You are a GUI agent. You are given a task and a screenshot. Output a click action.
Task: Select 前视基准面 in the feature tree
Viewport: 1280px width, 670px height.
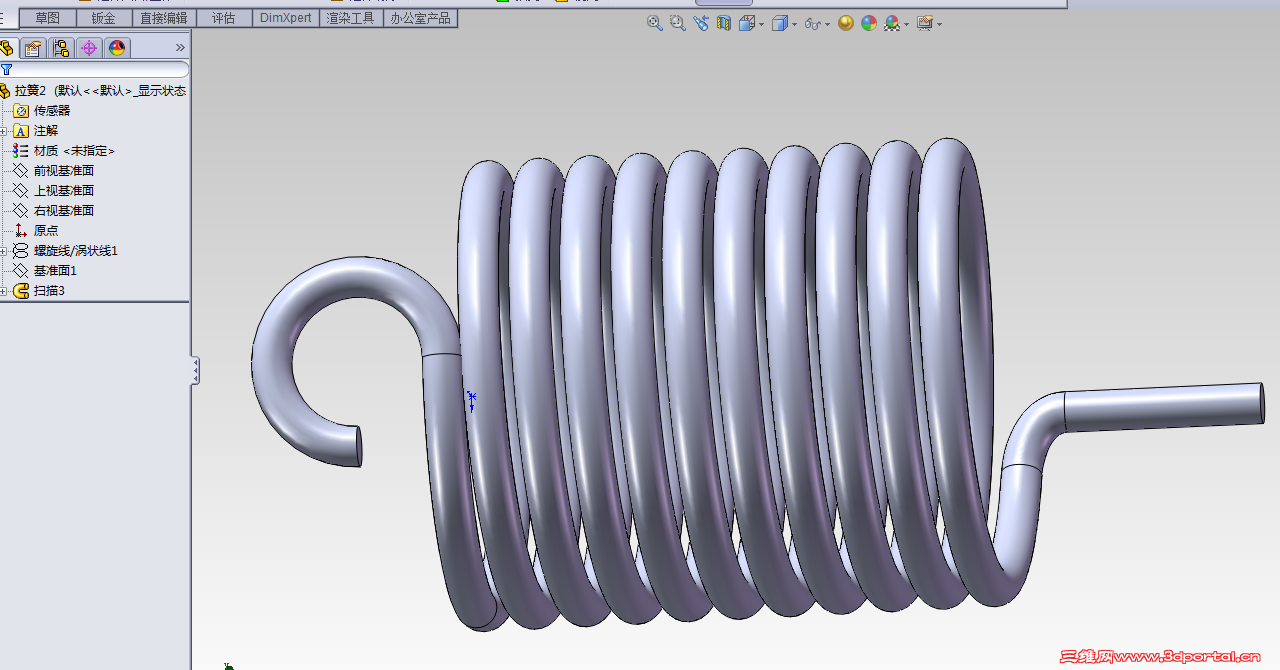click(64, 171)
